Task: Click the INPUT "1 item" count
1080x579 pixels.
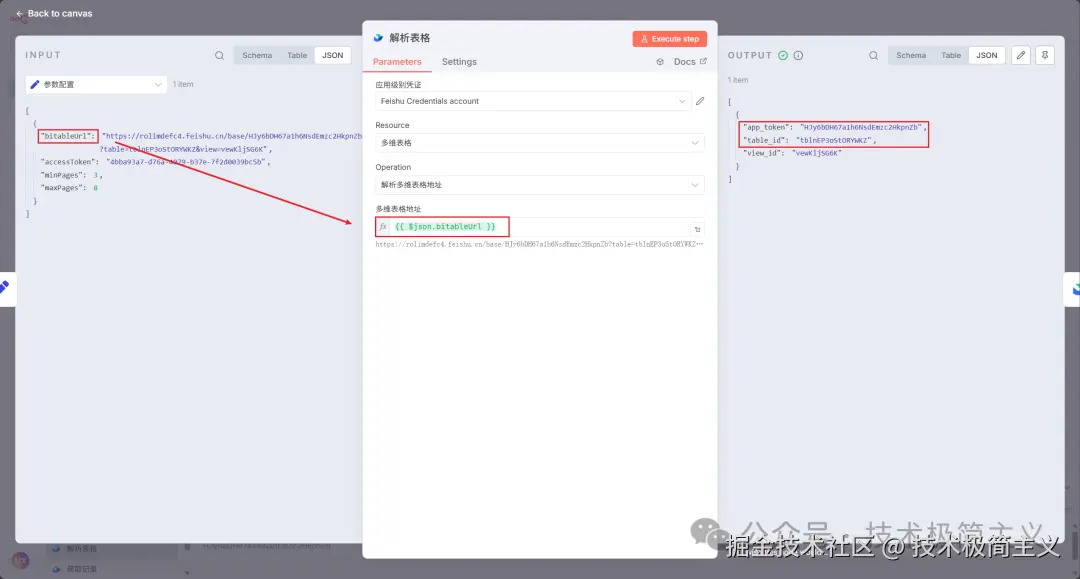Action: pyautogui.click(x=183, y=84)
